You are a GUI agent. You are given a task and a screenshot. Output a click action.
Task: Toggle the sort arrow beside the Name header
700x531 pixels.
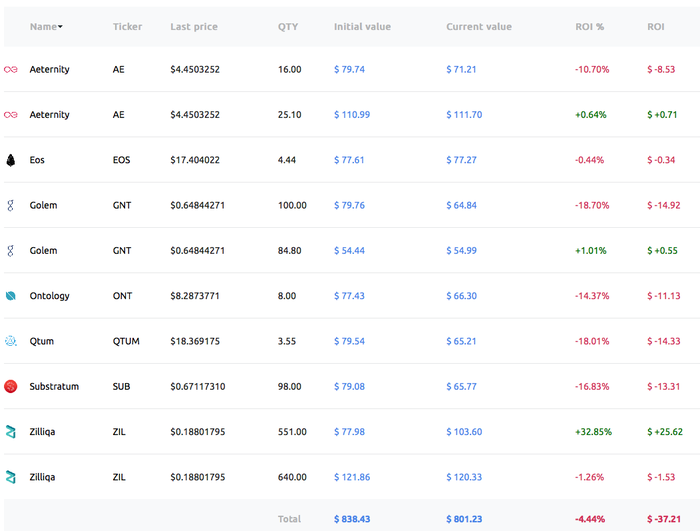(x=60, y=27)
